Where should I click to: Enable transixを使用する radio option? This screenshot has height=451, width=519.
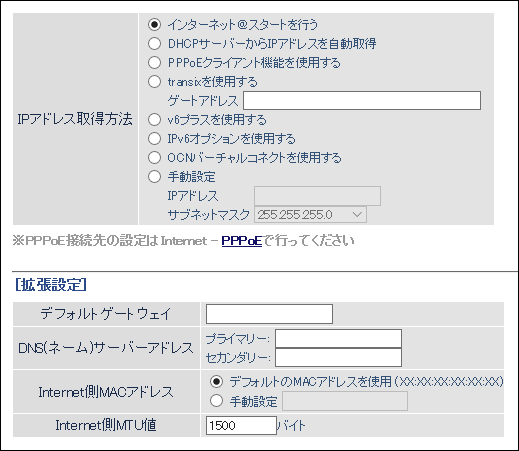(x=154, y=82)
